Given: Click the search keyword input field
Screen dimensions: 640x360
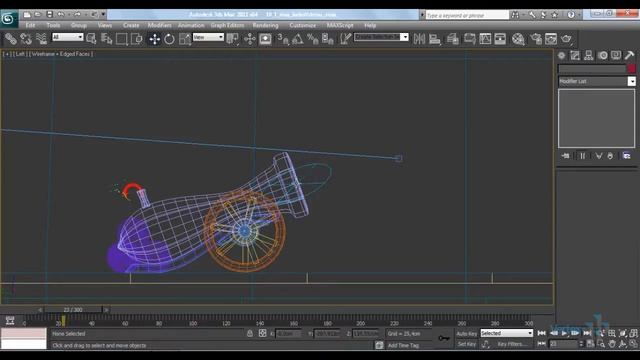Looking at the screenshot, I should (467, 15).
